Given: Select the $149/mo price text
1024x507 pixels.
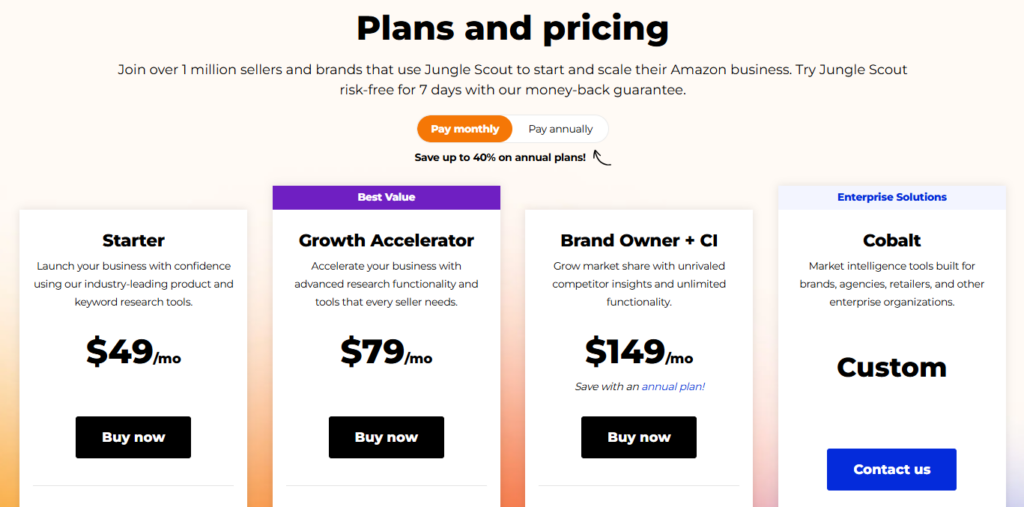Looking at the screenshot, I should tap(639, 352).
